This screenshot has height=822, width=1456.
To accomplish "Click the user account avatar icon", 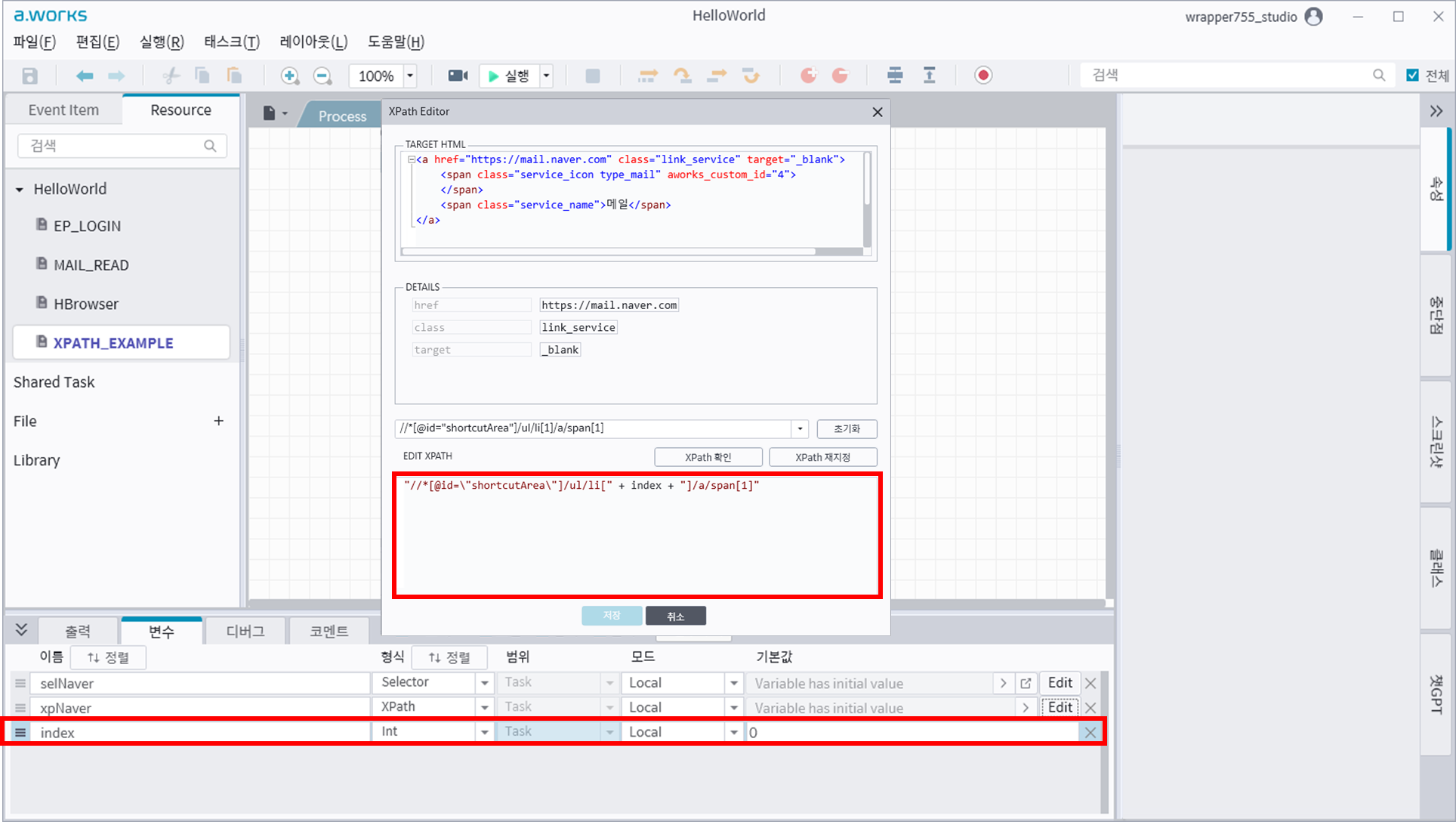I will click(x=1314, y=17).
